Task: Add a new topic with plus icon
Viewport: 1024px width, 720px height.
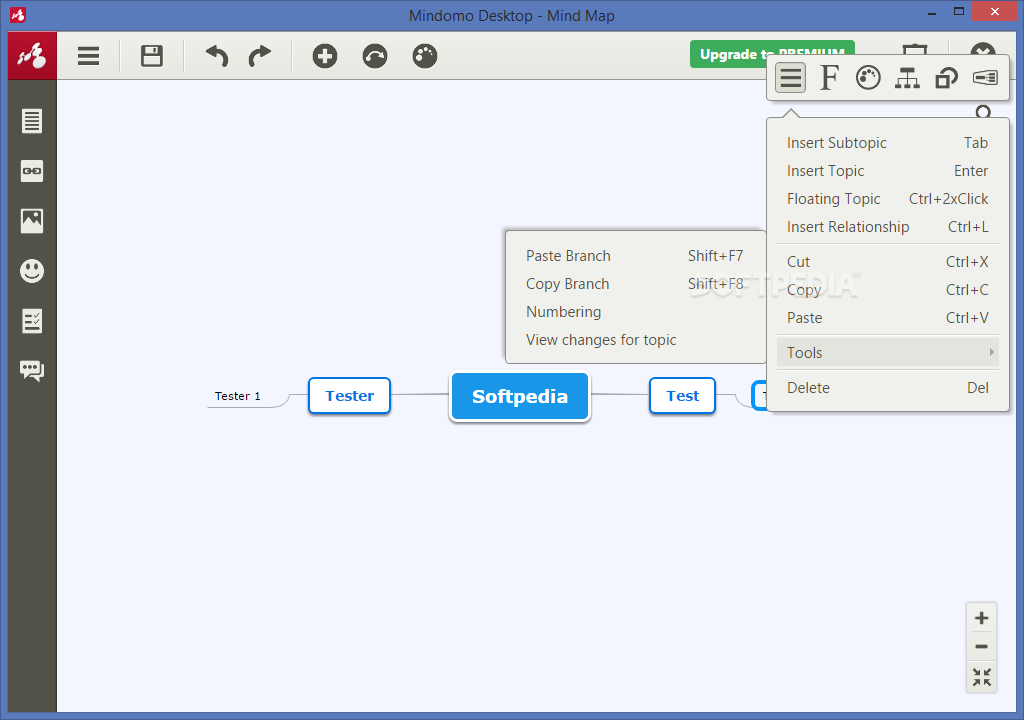Action: point(325,56)
